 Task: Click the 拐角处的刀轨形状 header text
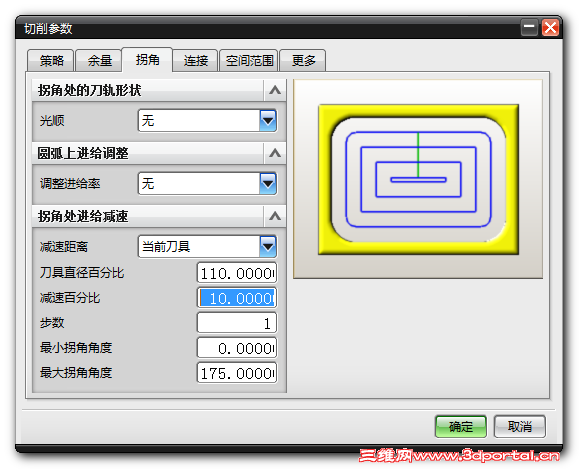89,90
